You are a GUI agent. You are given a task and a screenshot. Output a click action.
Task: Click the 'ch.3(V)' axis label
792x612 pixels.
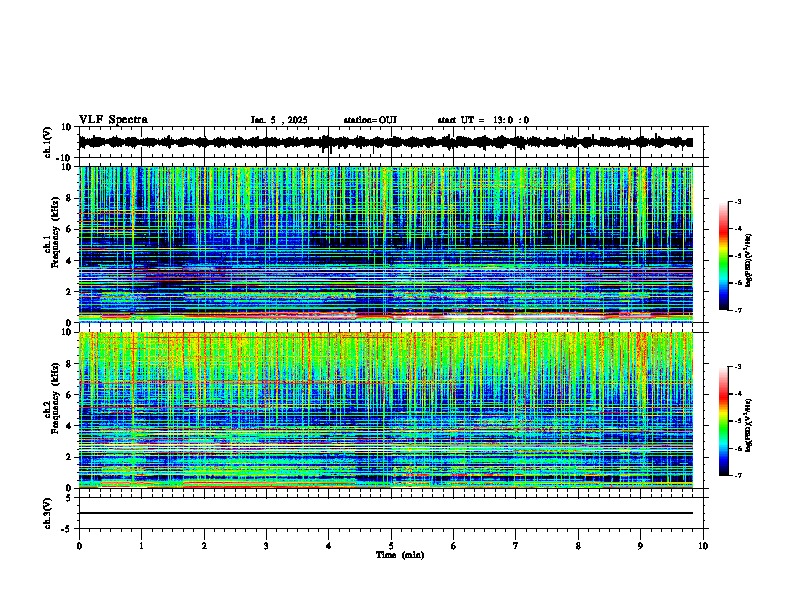point(48,513)
